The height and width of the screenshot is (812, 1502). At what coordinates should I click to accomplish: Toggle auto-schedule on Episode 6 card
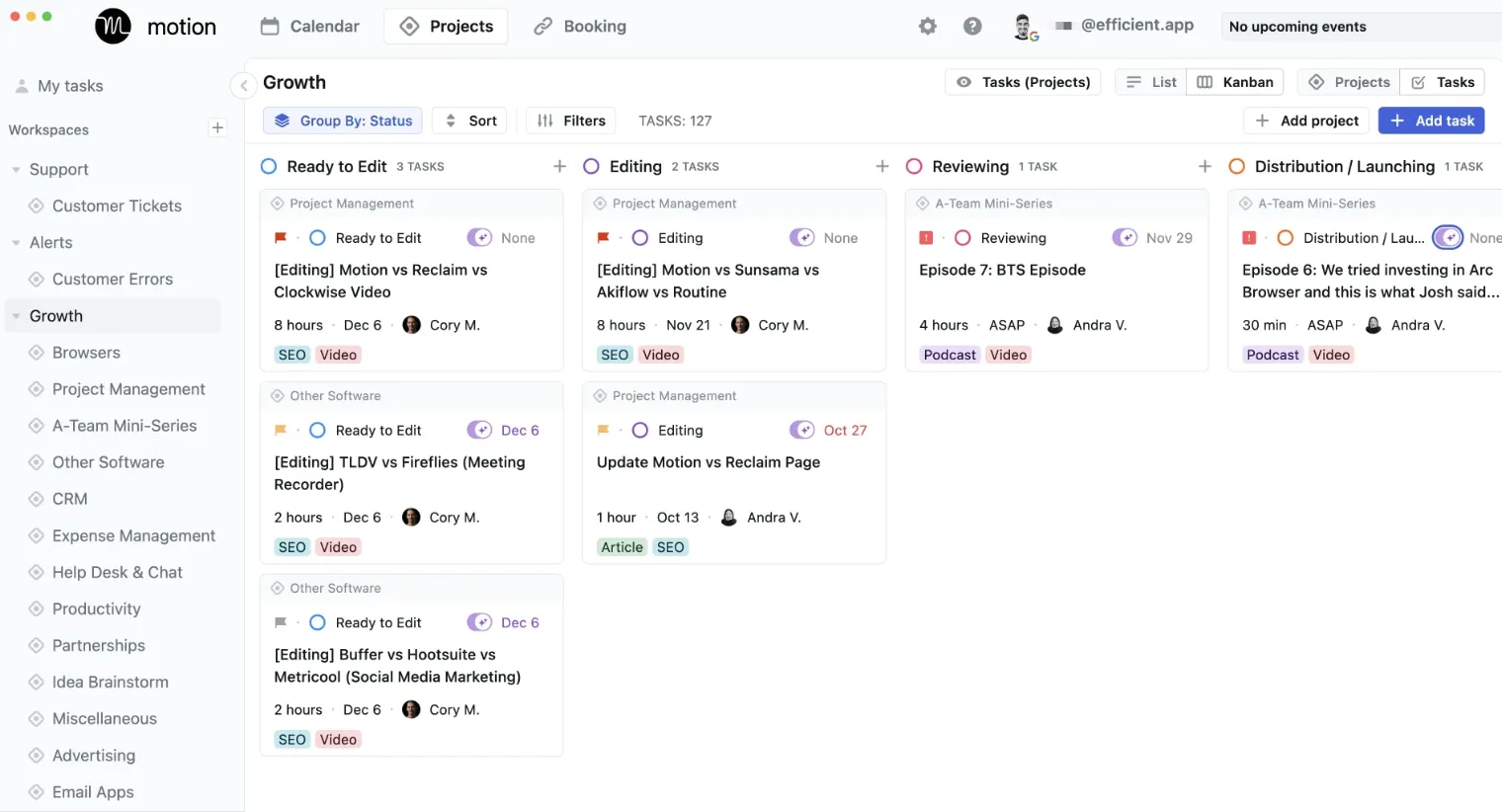pyautogui.click(x=1448, y=238)
